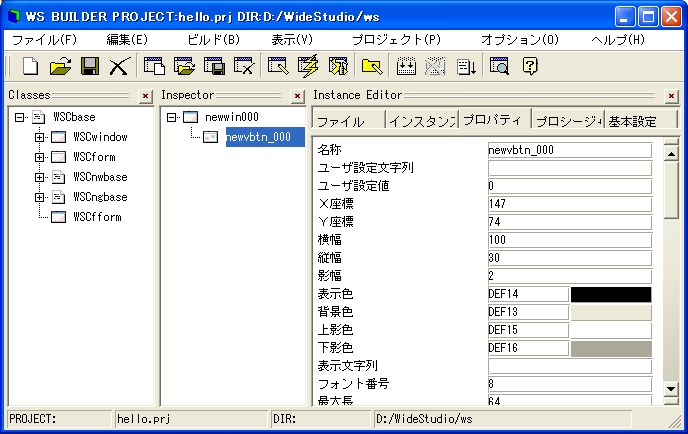
Task: Click the new project page icon
Action: pyautogui.click(x=30, y=67)
